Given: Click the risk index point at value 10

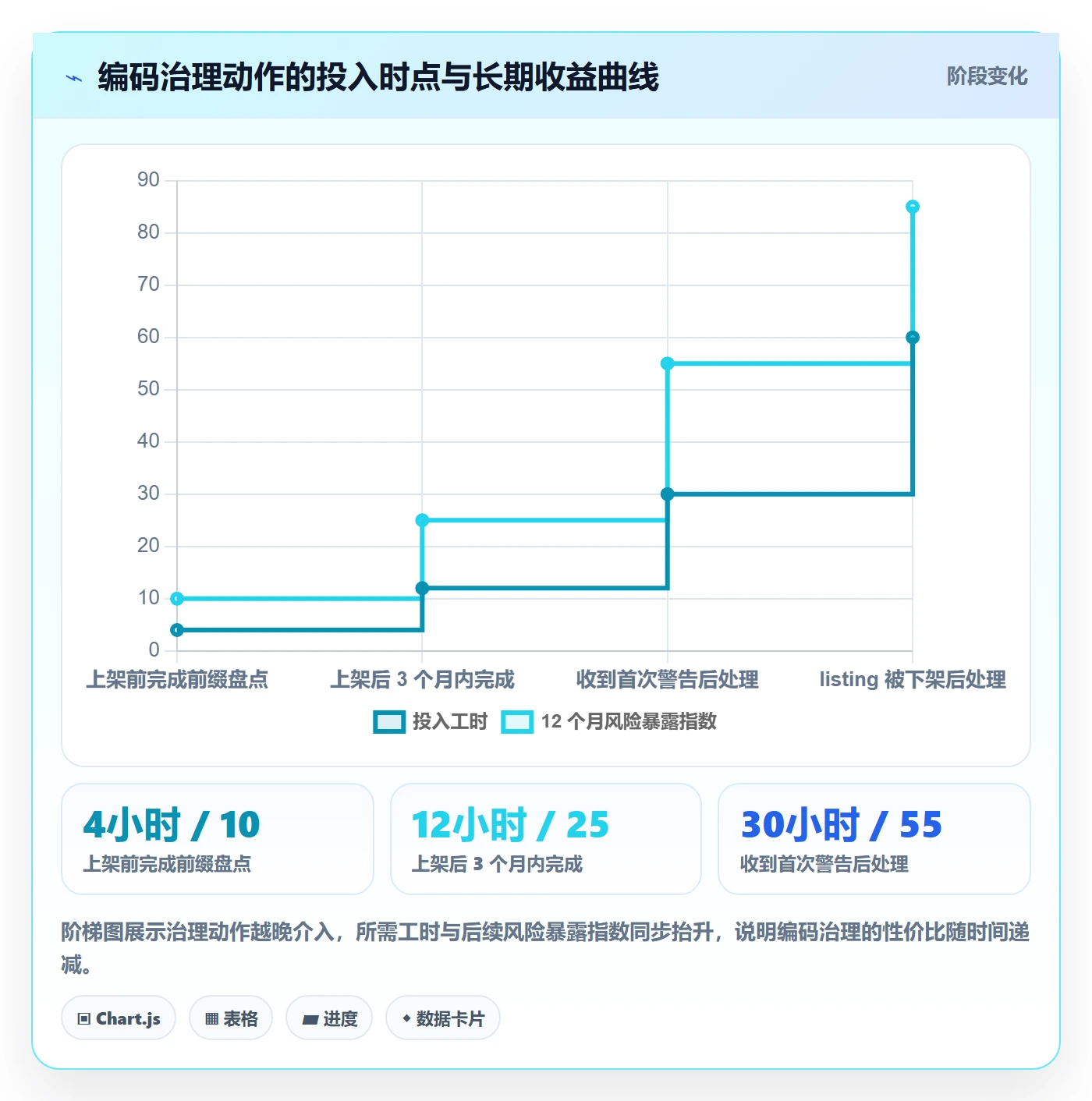Looking at the screenshot, I should 177,599.
